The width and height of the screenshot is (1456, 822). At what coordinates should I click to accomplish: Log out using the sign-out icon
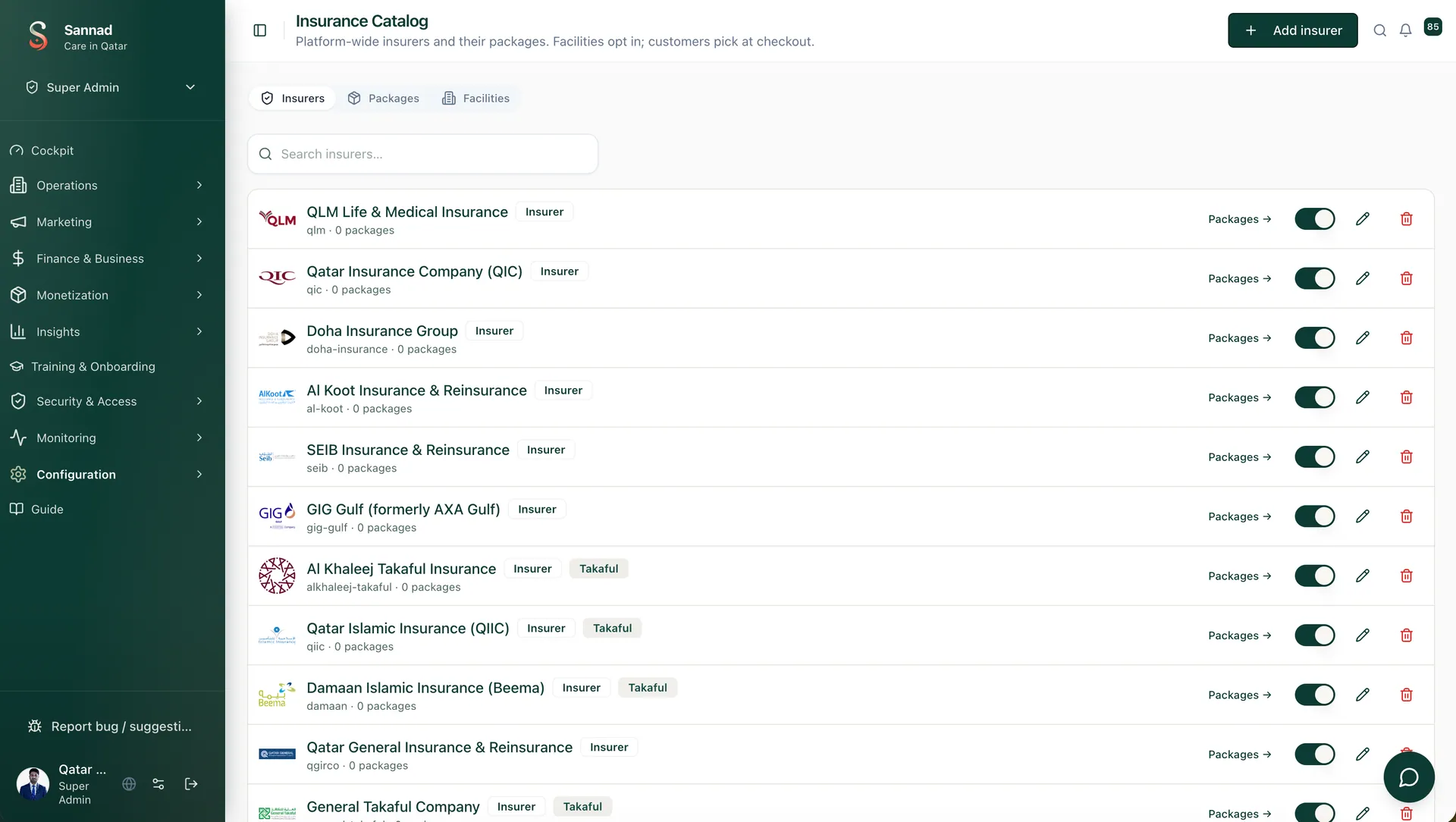point(191,784)
